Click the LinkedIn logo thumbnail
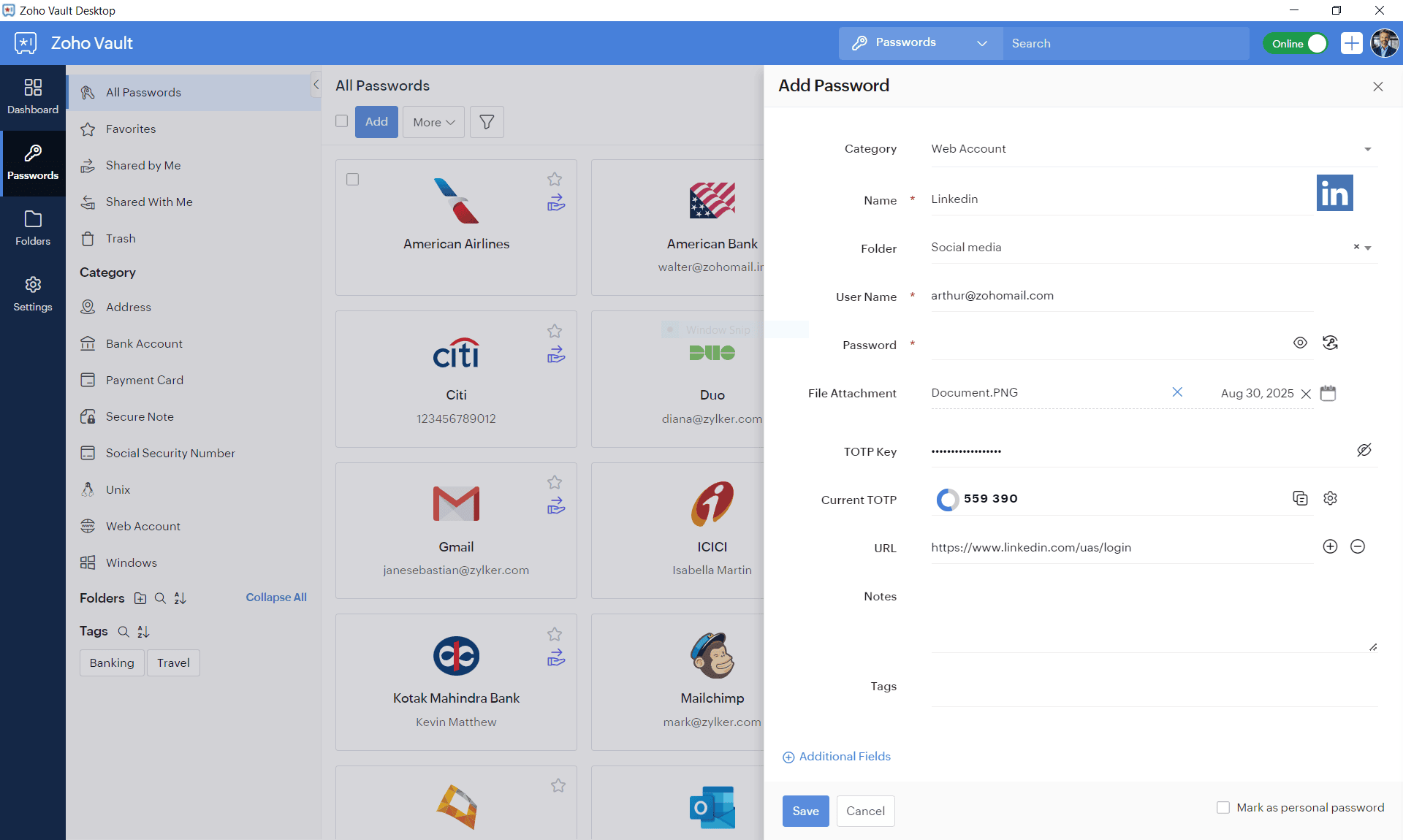The image size is (1403, 840). (x=1334, y=193)
